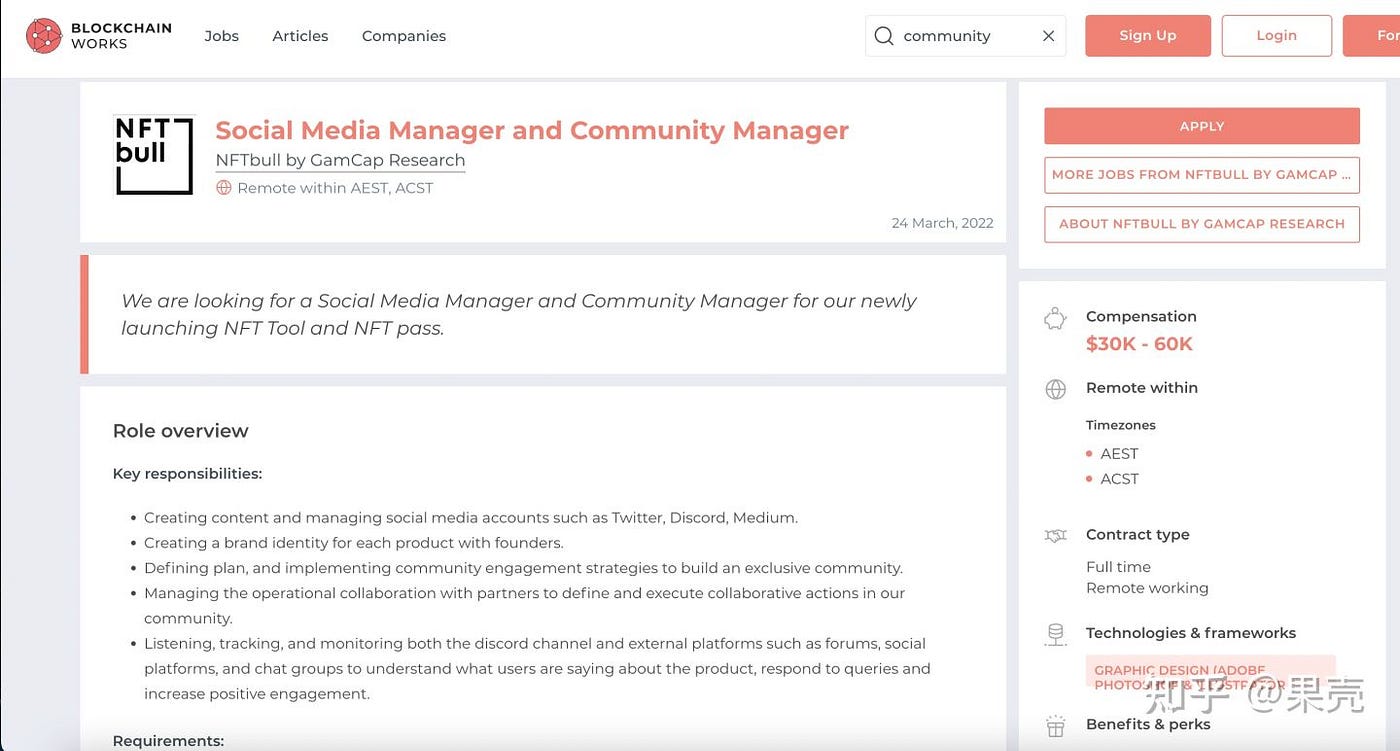1400x751 pixels.
Task: Click the search magnifier icon
Action: pos(883,36)
